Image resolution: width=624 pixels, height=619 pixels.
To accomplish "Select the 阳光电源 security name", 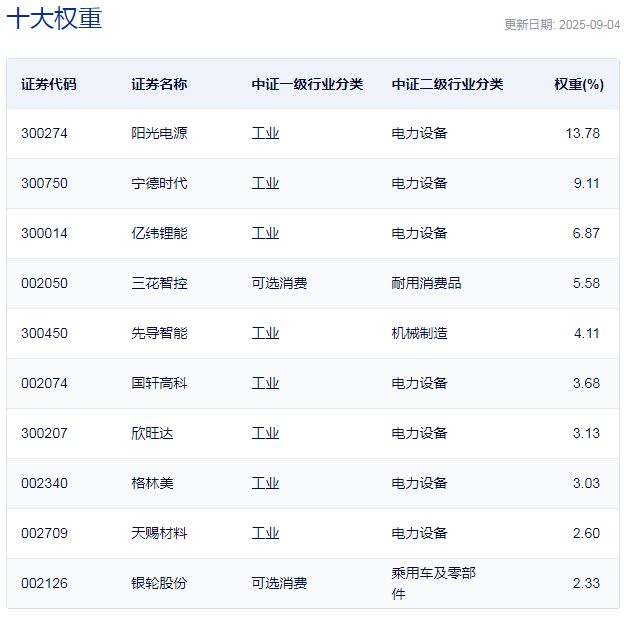I will click(x=159, y=133).
